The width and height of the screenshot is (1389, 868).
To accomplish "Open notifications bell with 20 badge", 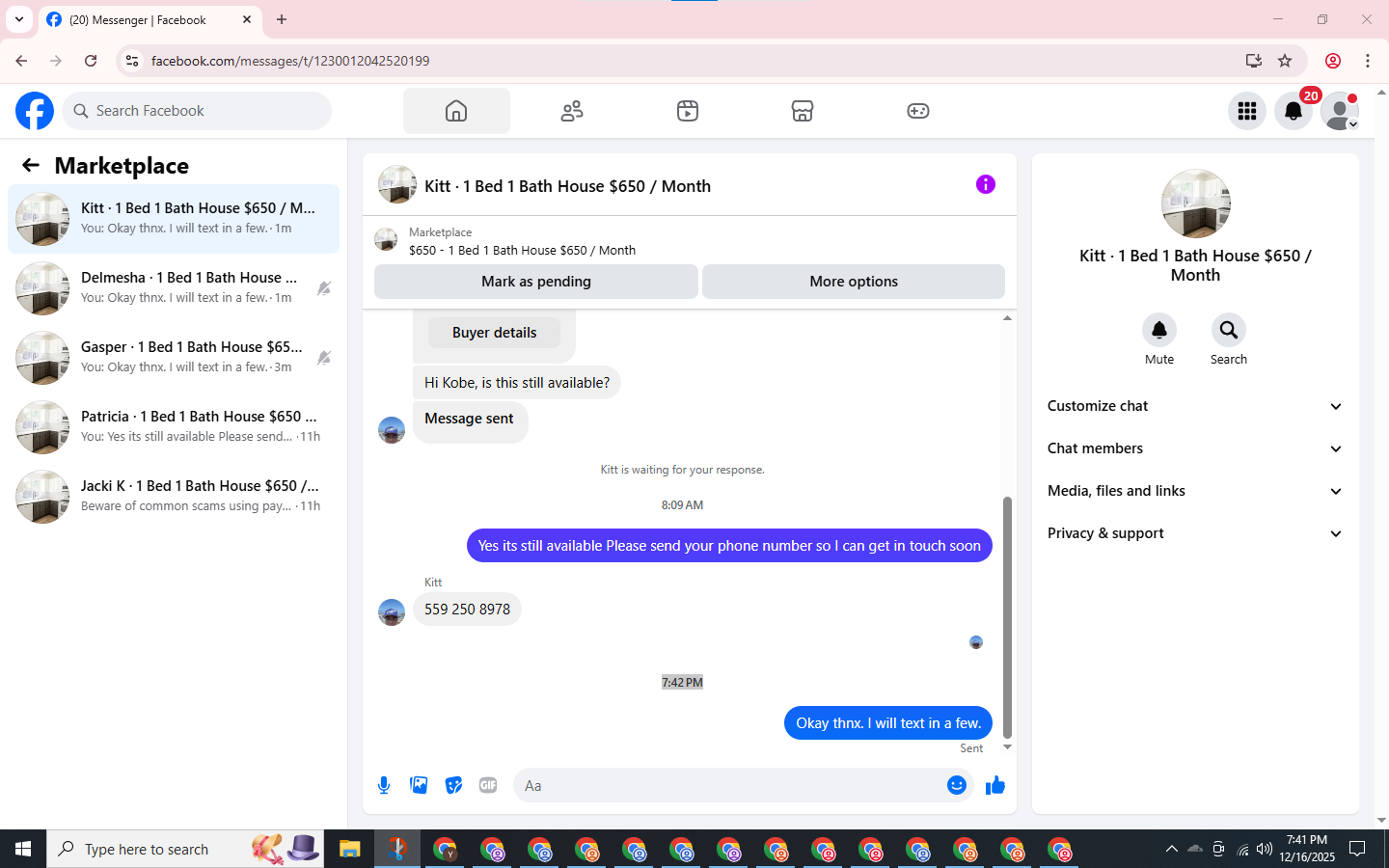I will (1294, 111).
